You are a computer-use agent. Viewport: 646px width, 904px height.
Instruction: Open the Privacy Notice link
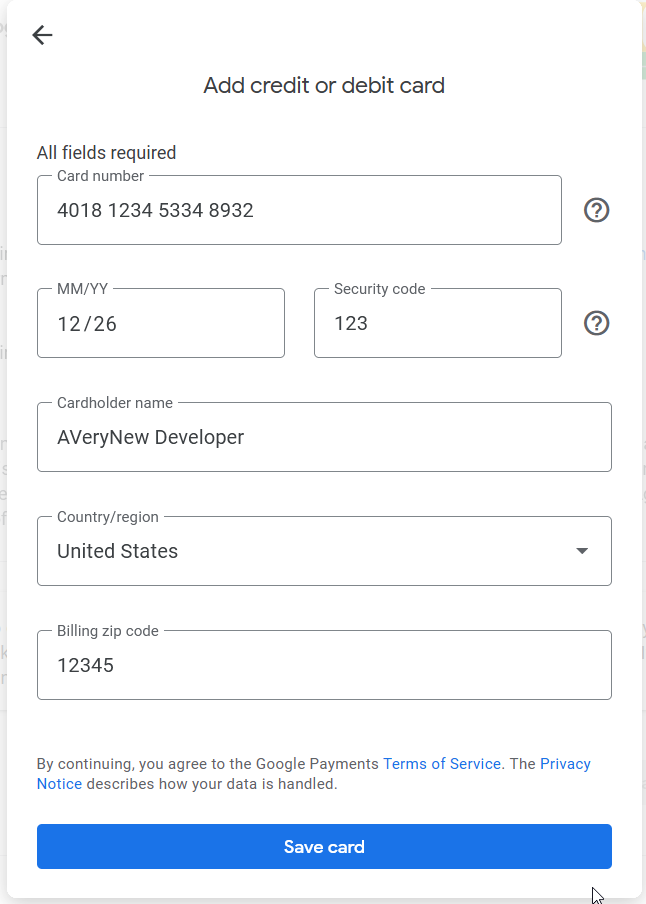565,764
